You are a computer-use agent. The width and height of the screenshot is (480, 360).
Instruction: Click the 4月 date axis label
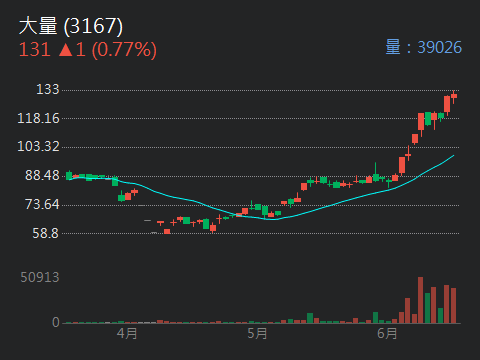(x=127, y=333)
